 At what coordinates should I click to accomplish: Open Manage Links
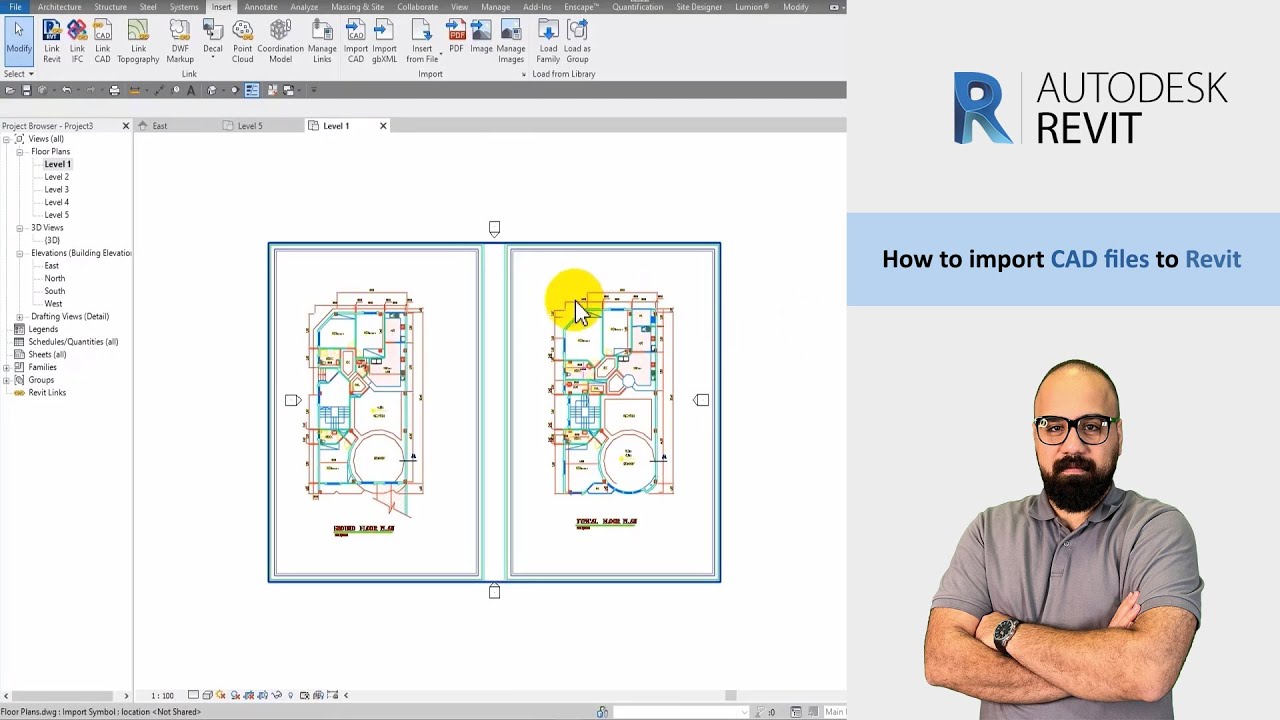tap(322, 41)
